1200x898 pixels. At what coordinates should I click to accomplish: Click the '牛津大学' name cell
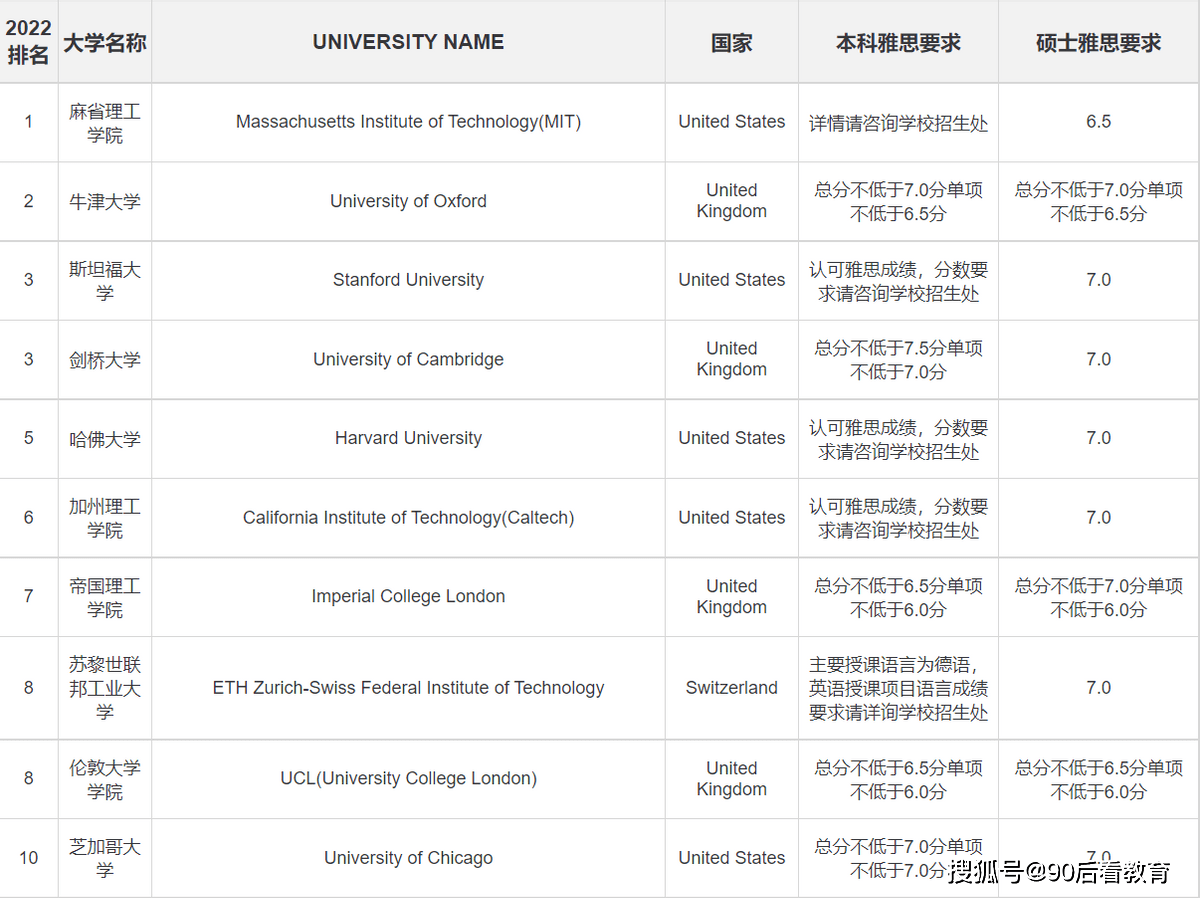pyautogui.click(x=105, y=202)
